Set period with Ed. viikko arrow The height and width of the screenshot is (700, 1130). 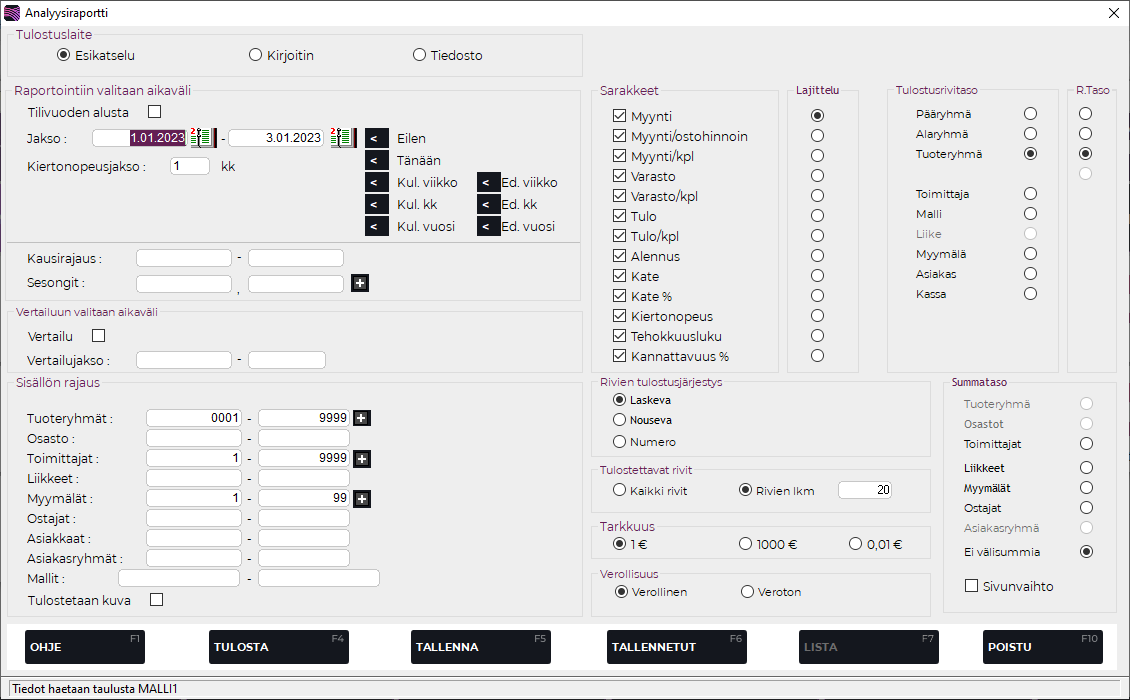[488, 182]
